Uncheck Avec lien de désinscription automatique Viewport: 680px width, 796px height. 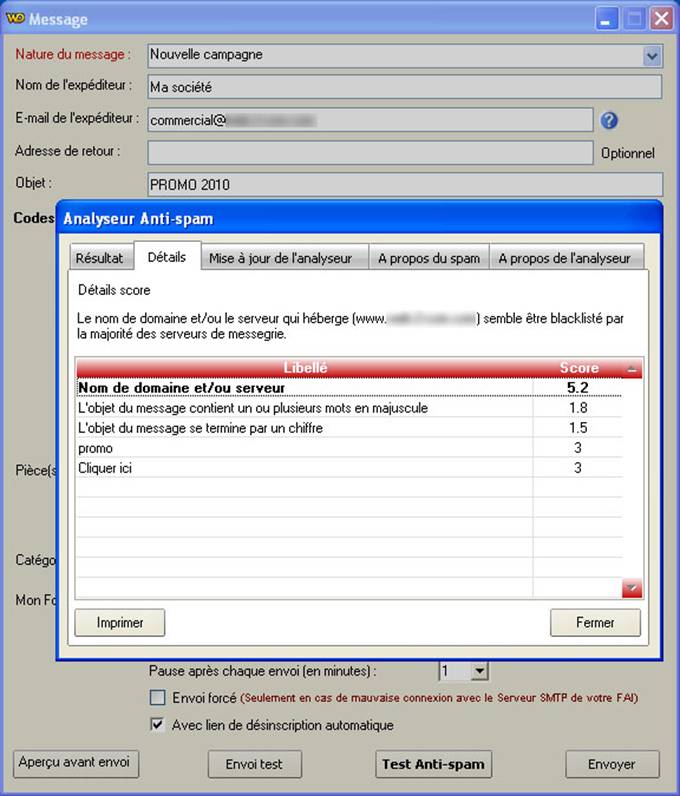(x=157, y=724)
